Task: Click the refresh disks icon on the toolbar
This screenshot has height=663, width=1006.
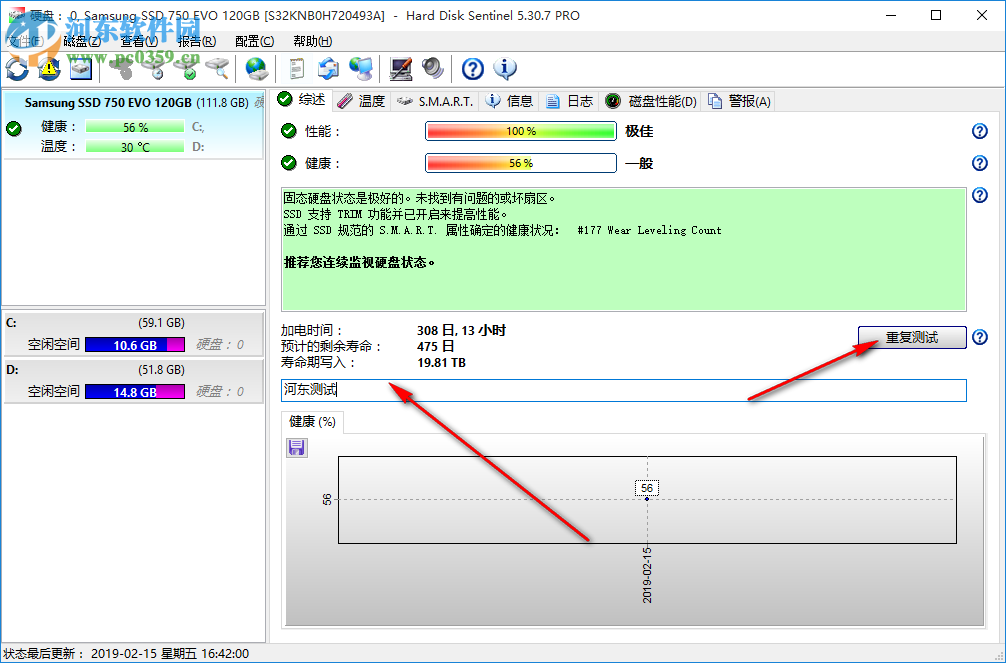Action: click(x=16, y=69)
